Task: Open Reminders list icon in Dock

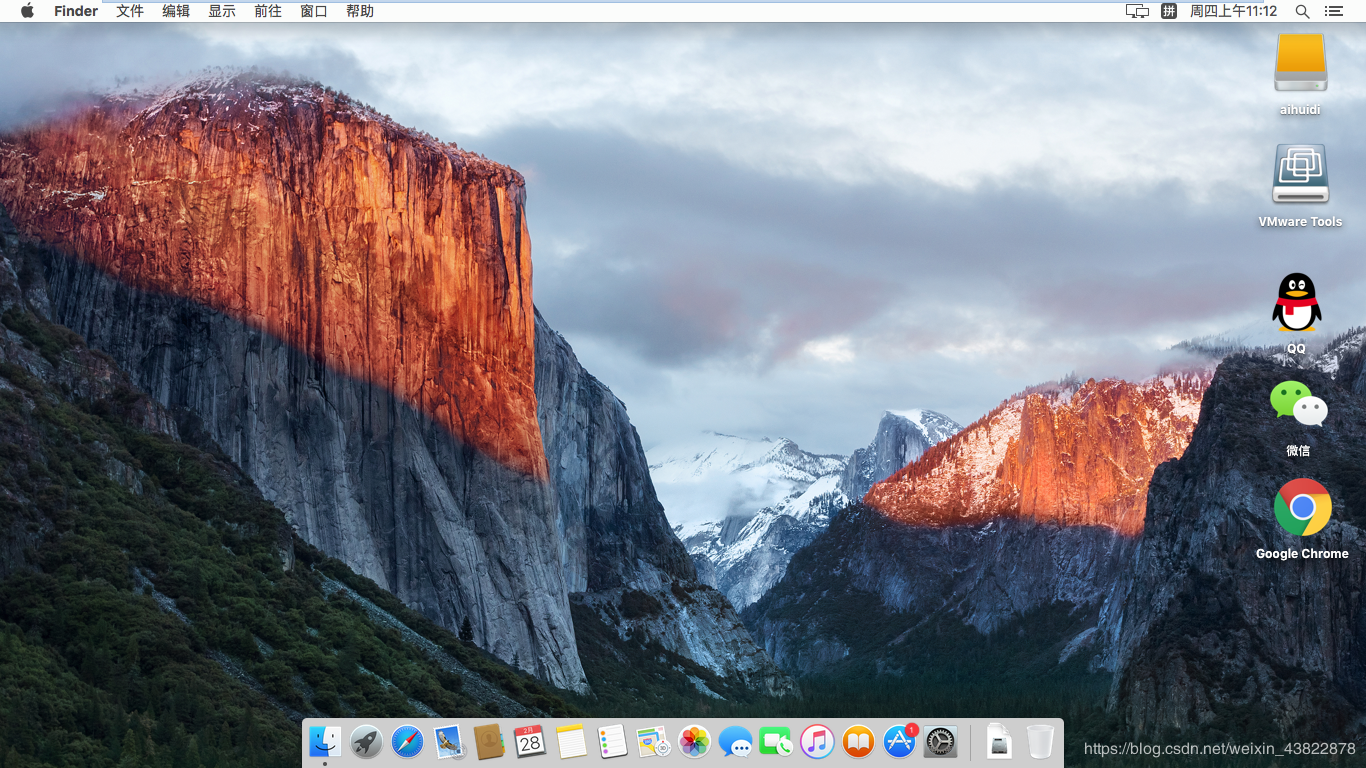Action: click(612, 742)
